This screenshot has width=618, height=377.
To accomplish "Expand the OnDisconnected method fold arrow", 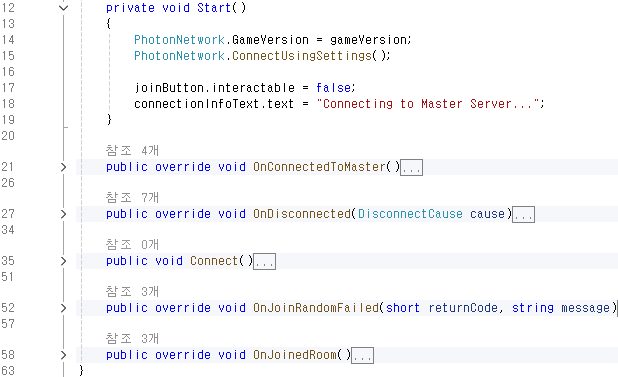I will 63,214.
